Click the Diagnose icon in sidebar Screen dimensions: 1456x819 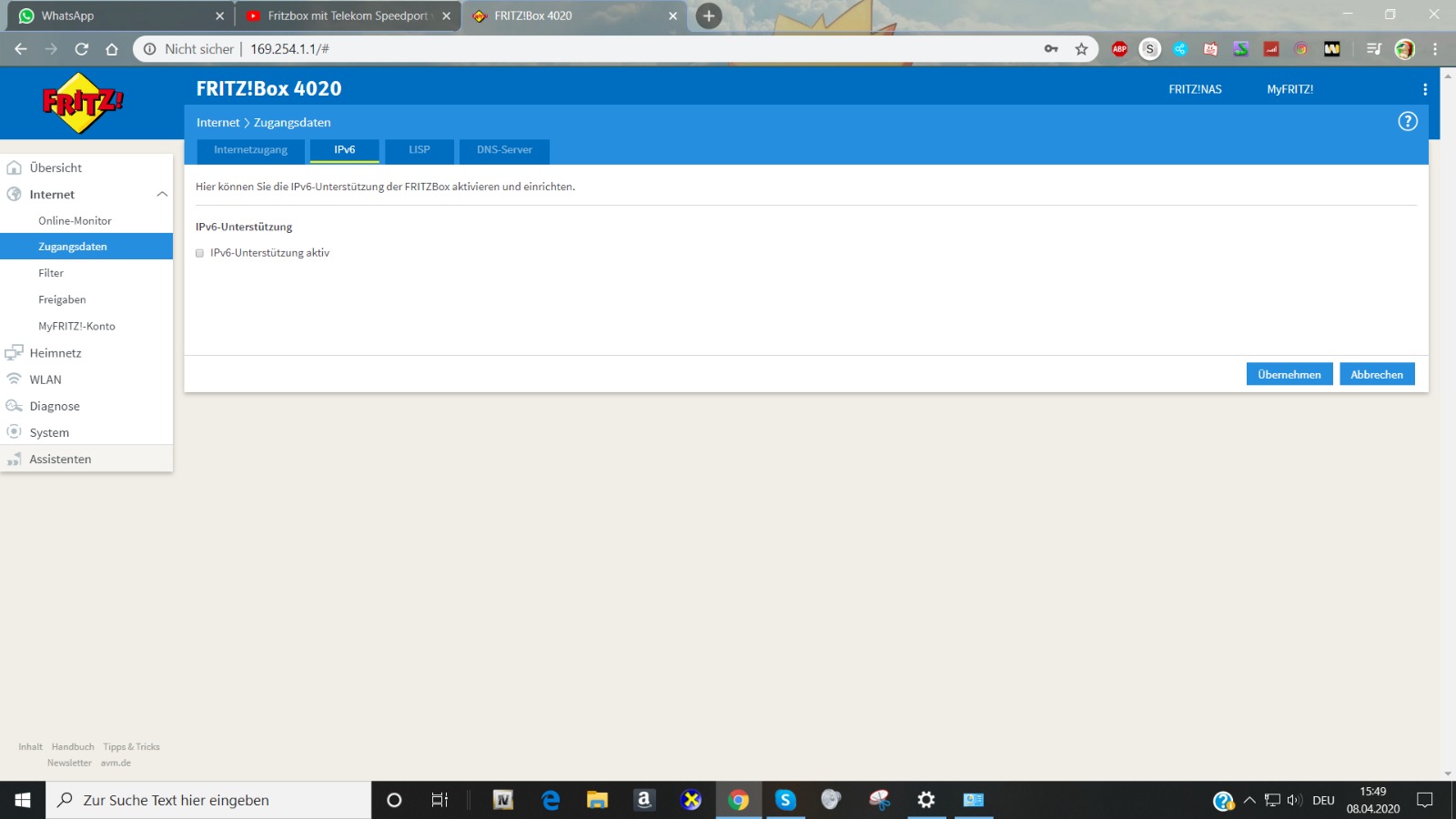coord(14,406)
